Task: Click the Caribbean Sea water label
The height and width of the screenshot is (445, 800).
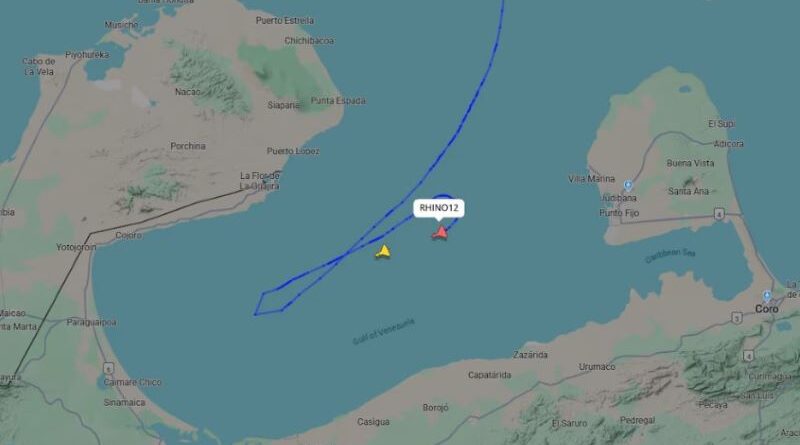Action: click(670, 256)
